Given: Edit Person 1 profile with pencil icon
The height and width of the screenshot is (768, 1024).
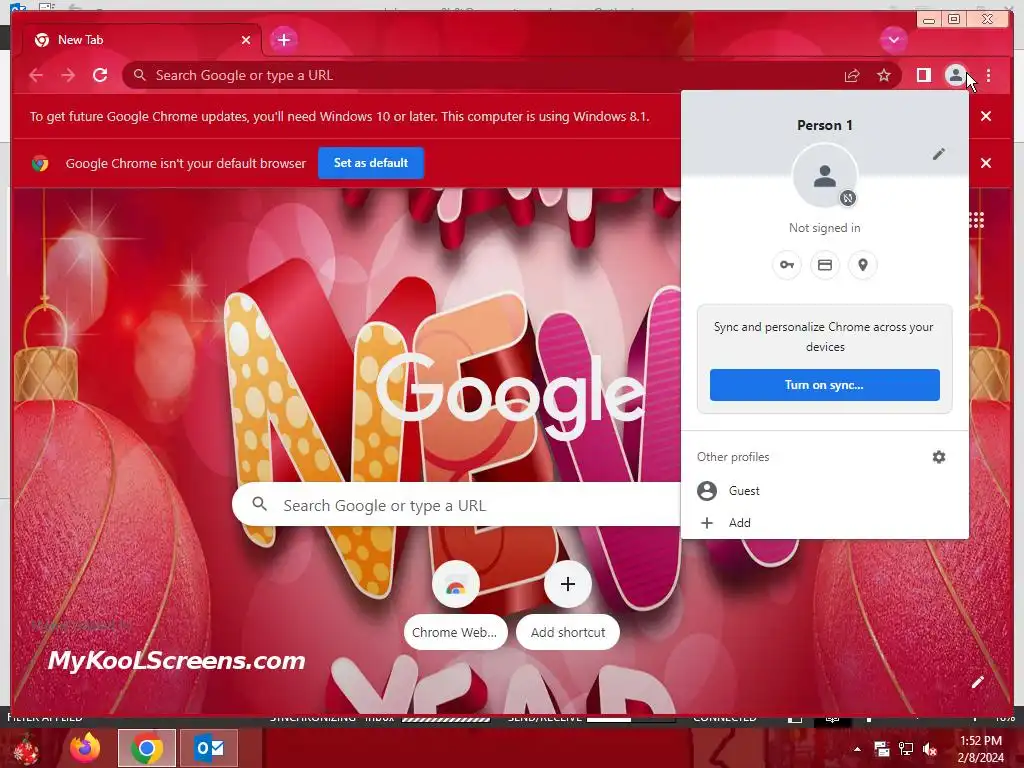Looking at the screenshot, I should pos(938,154).
